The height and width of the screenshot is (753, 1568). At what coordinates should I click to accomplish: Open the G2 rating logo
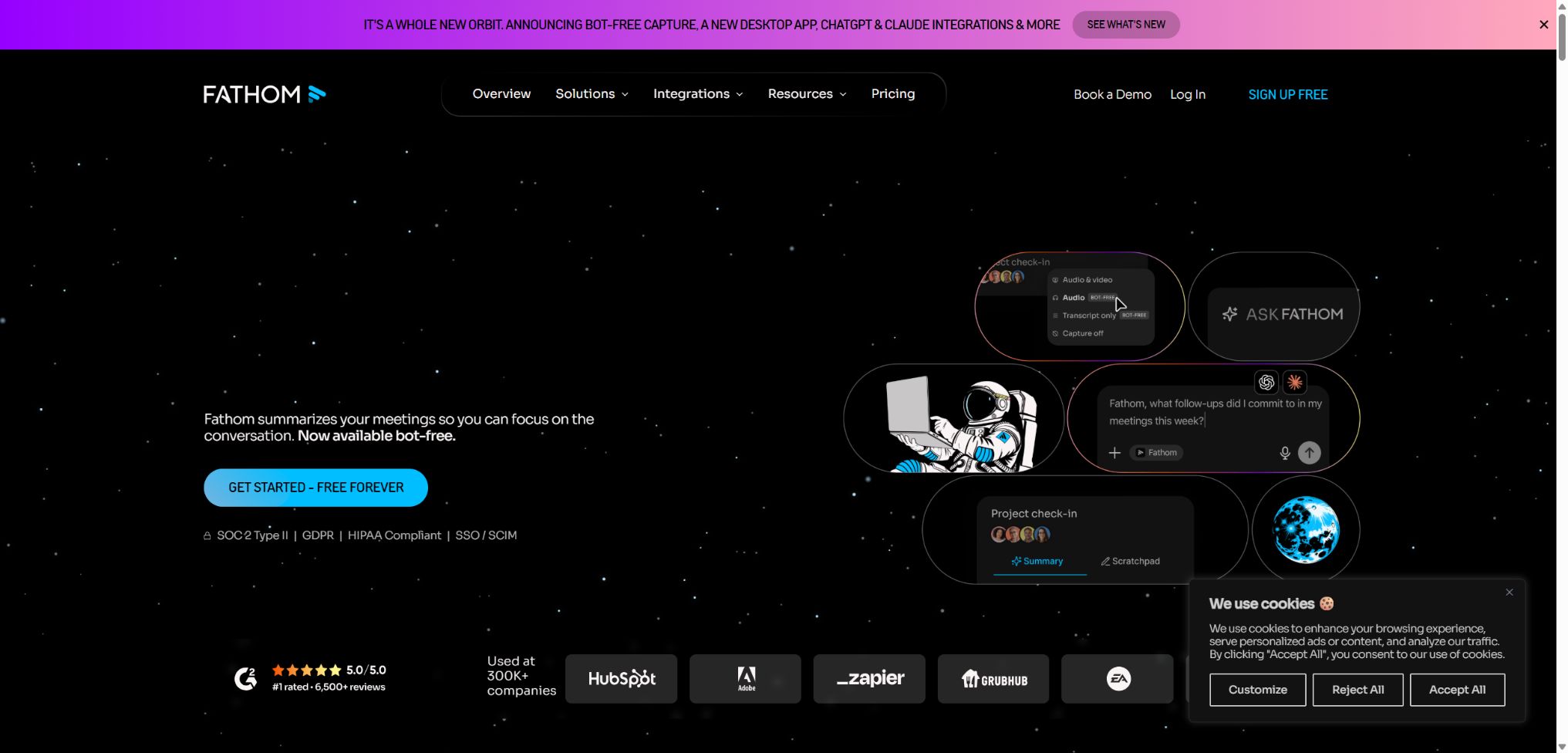pos(245,678)
